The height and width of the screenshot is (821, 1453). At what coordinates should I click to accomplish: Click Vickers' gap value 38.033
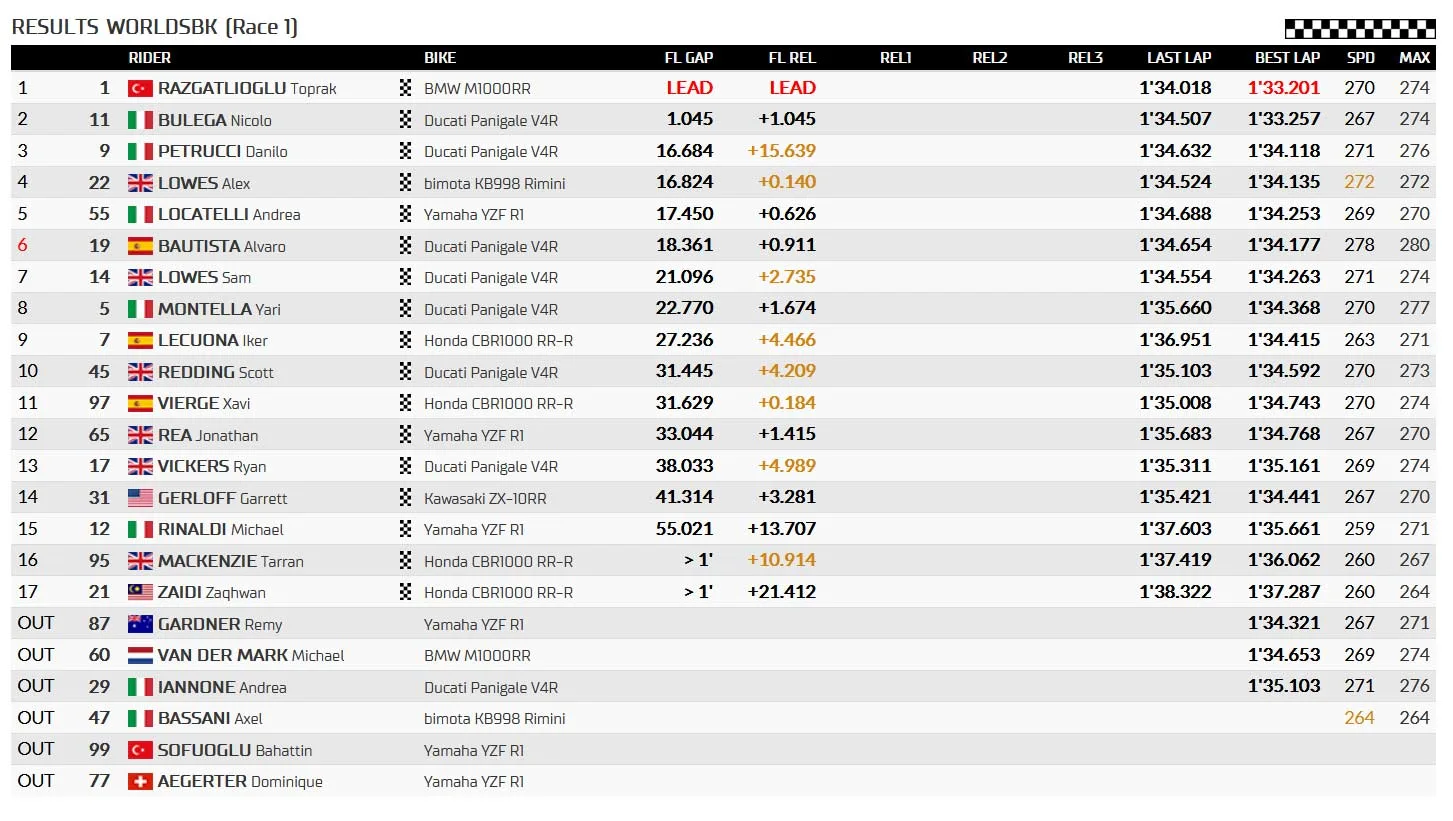coord(685,466)
